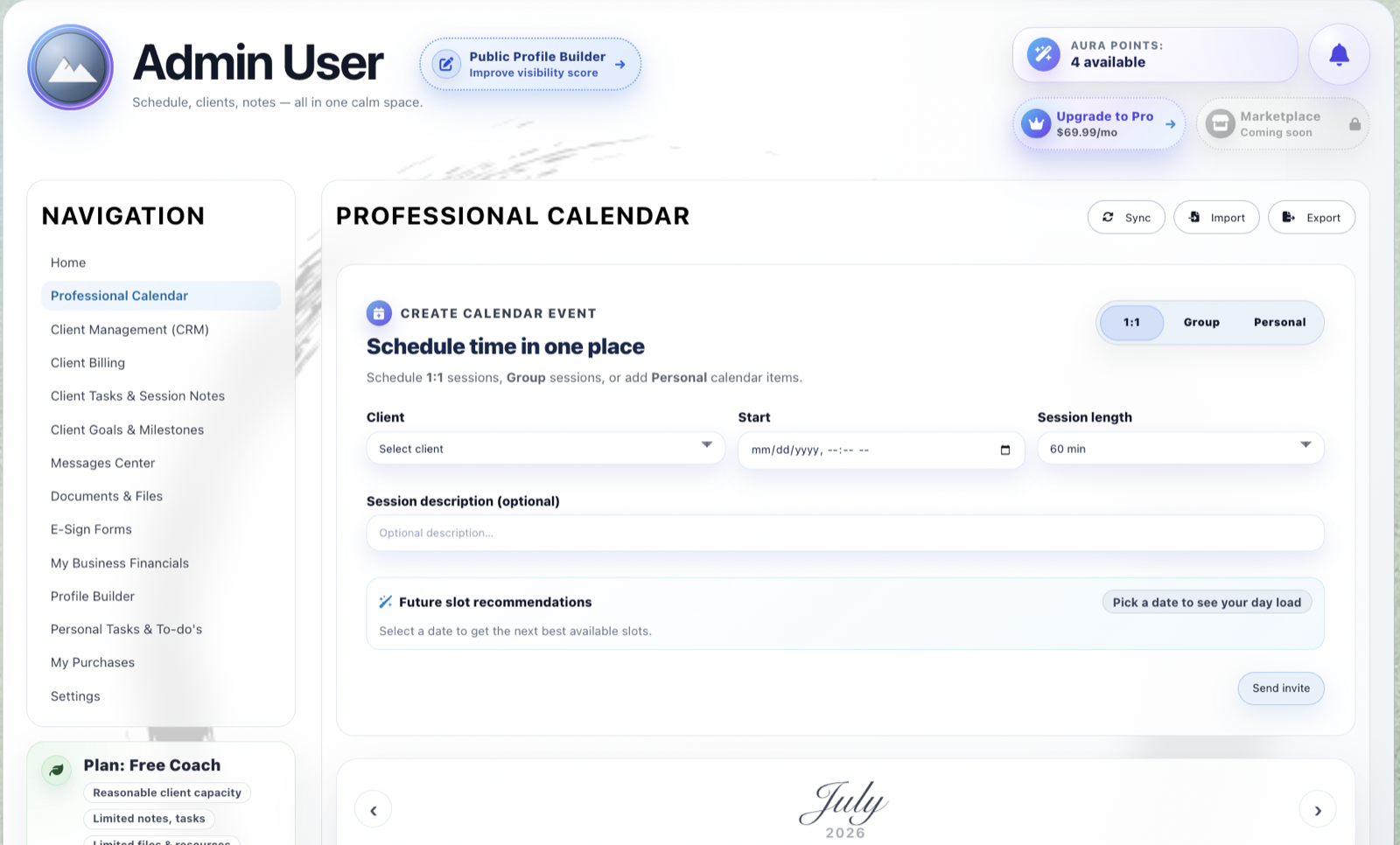1400x845 pixels.
Task: Click the edit pencil icon on Public Profile Builder
Action: click(x=446, y=64)
